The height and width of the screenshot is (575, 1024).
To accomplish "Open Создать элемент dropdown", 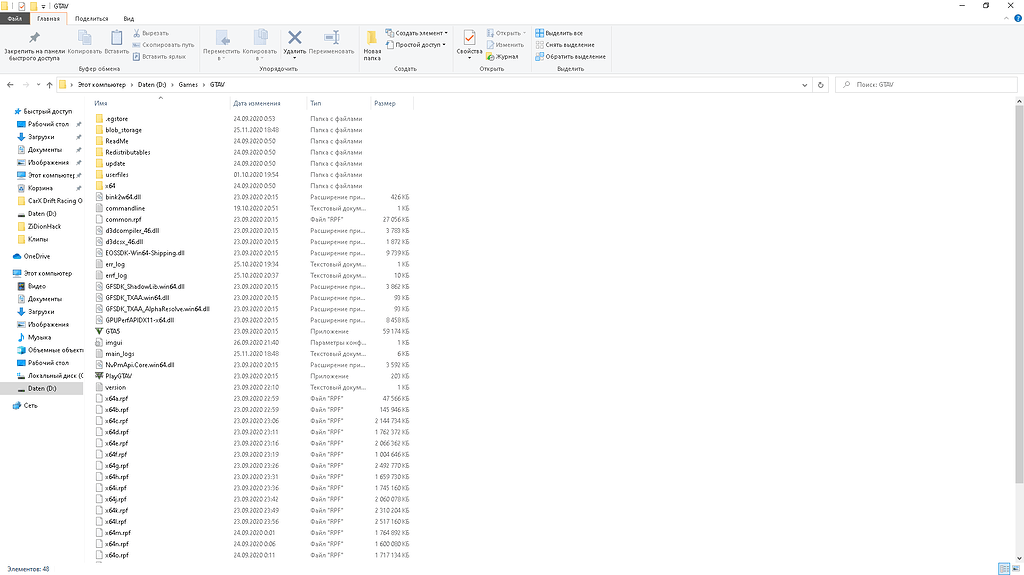I will [417, 33].
